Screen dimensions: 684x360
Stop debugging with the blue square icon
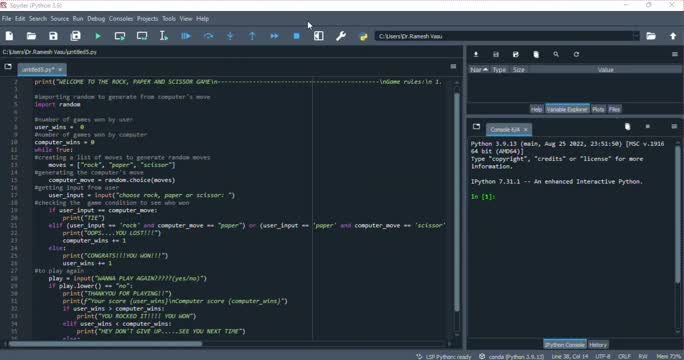tap(297, 36)
